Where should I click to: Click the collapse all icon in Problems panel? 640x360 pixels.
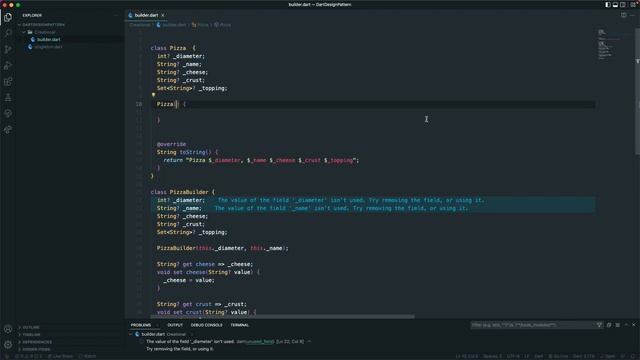[609, 325]
